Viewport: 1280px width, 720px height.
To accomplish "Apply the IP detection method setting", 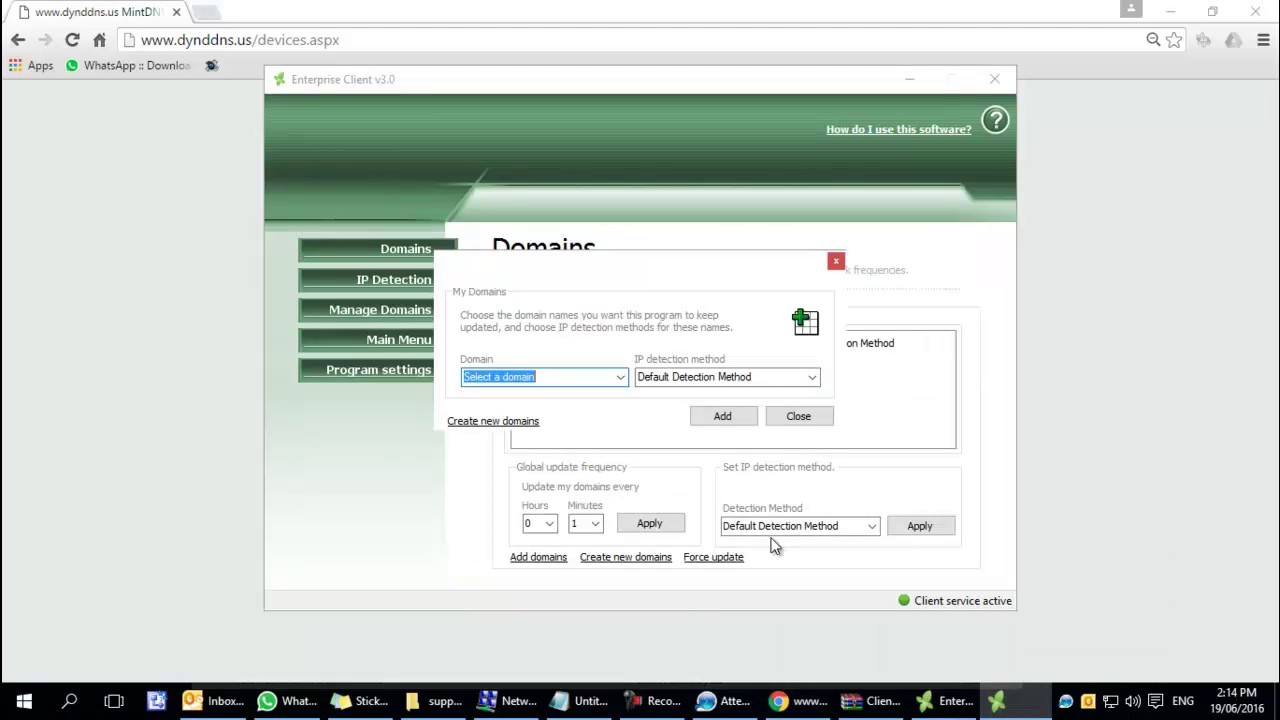I will (920, 526).
